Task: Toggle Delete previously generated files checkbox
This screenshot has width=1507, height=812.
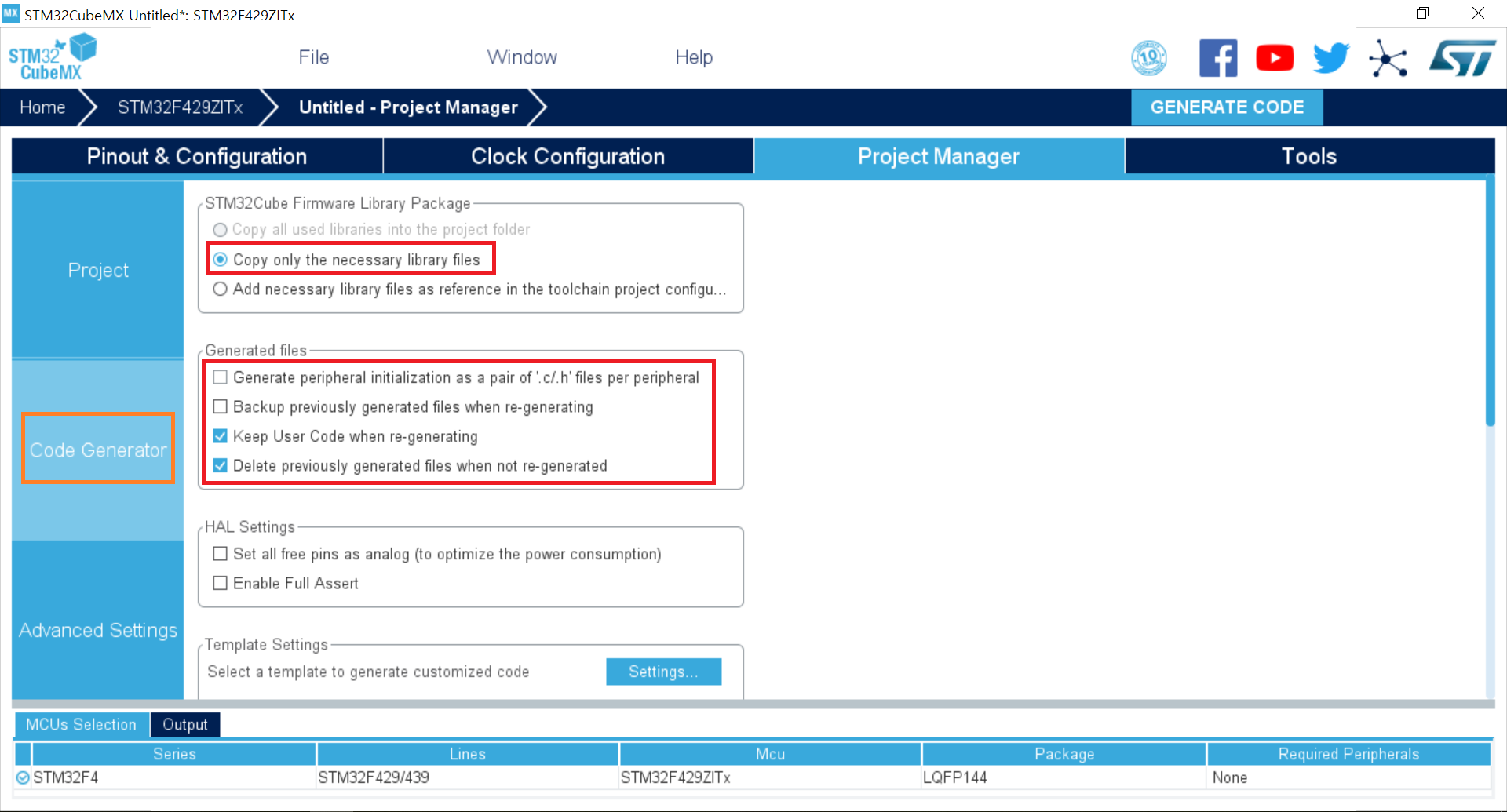Action: (x=221, y=465)
